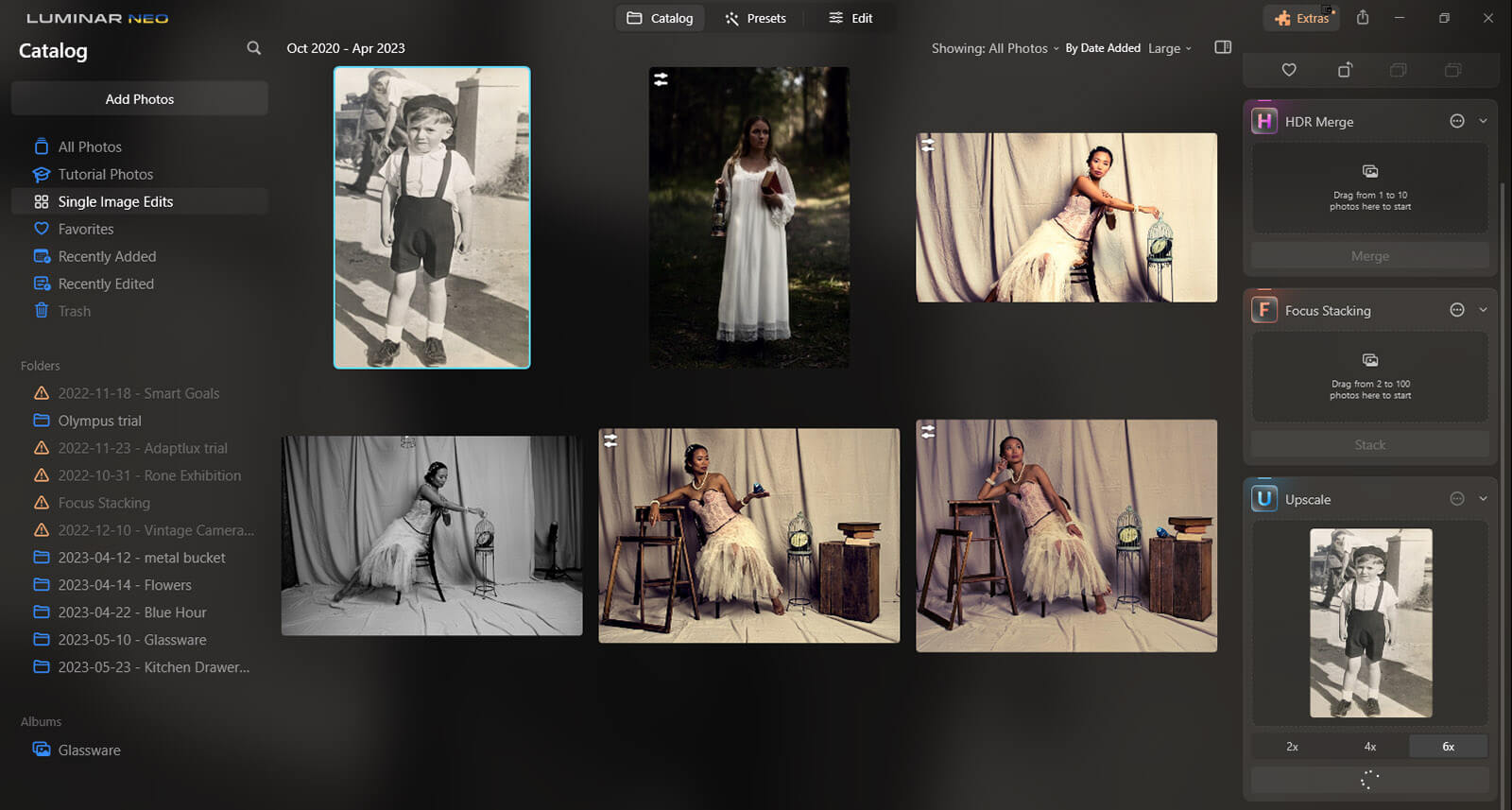The width and height of the screenshot is (1512, 810).
Task: Click the share/export icon
Action: pyautogui.click(x=1362, y=18)
